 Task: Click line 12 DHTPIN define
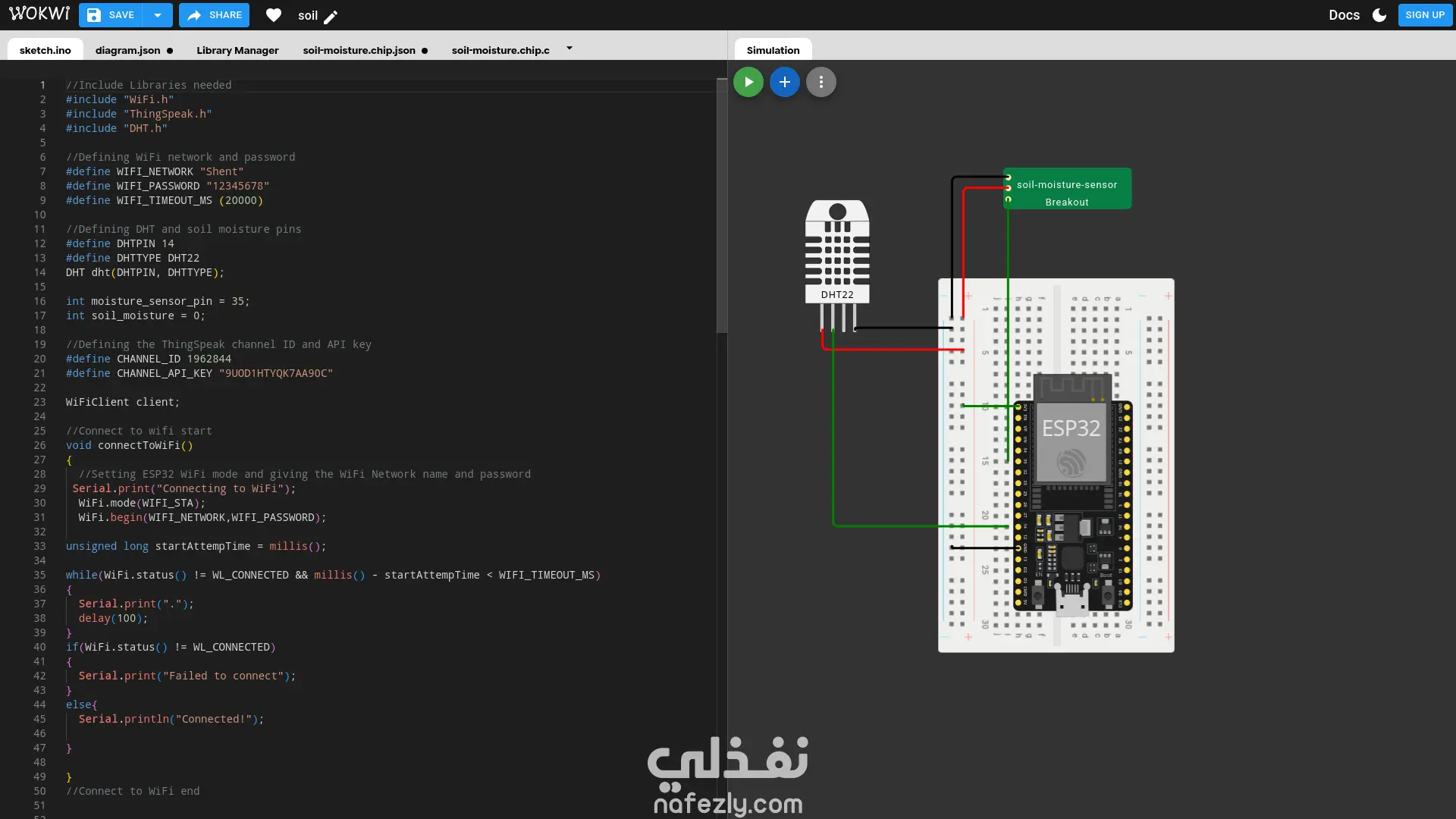[x=120, y=243]
